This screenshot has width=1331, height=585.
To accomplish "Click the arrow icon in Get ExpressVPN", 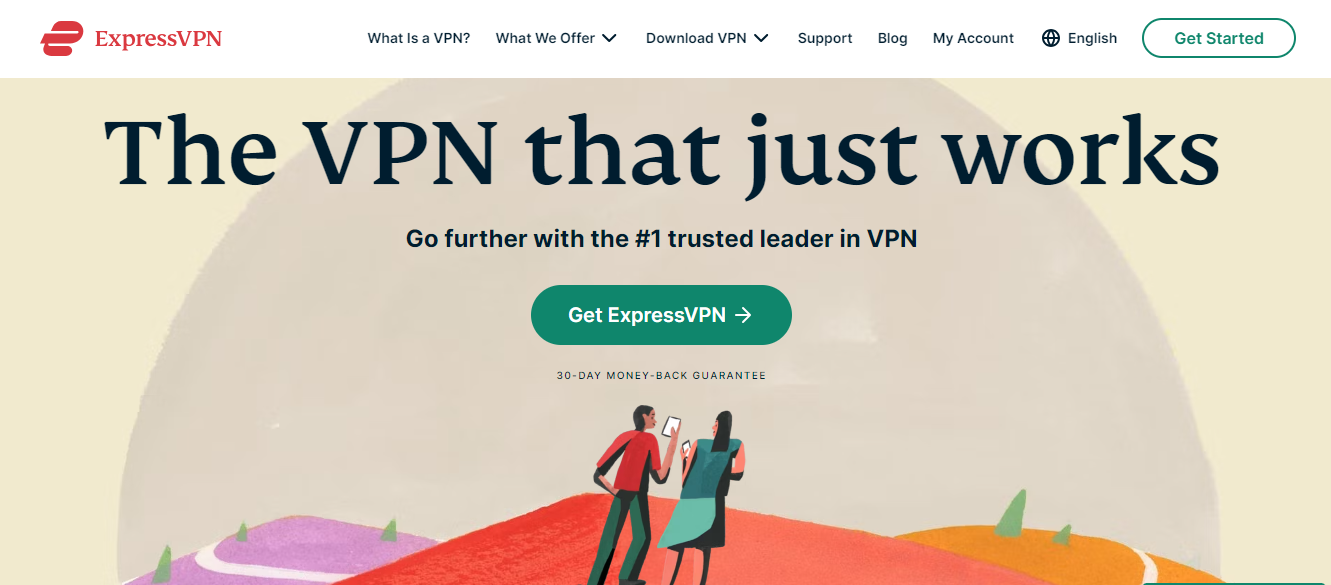I will pyautogui.click(x=743, y=315).
